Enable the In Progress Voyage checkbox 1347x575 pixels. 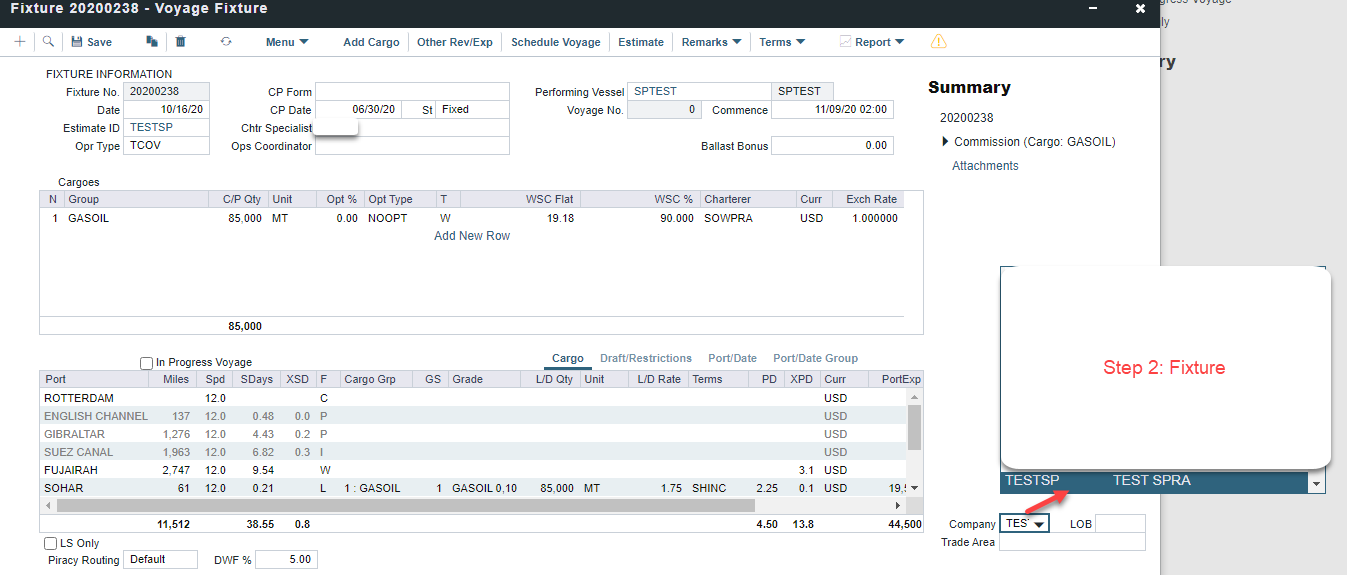click(147, 363)
